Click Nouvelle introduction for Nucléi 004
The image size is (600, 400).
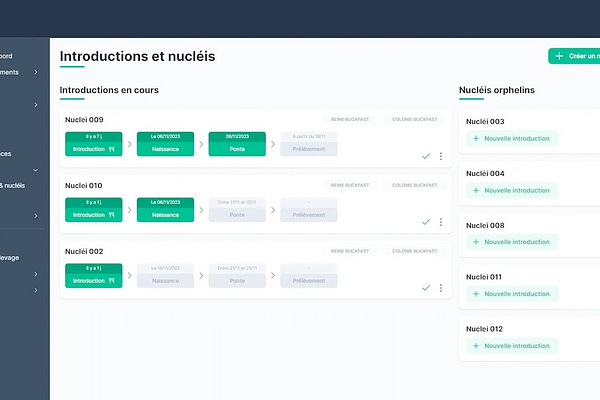pyautogui.click(x=512, y=190)
